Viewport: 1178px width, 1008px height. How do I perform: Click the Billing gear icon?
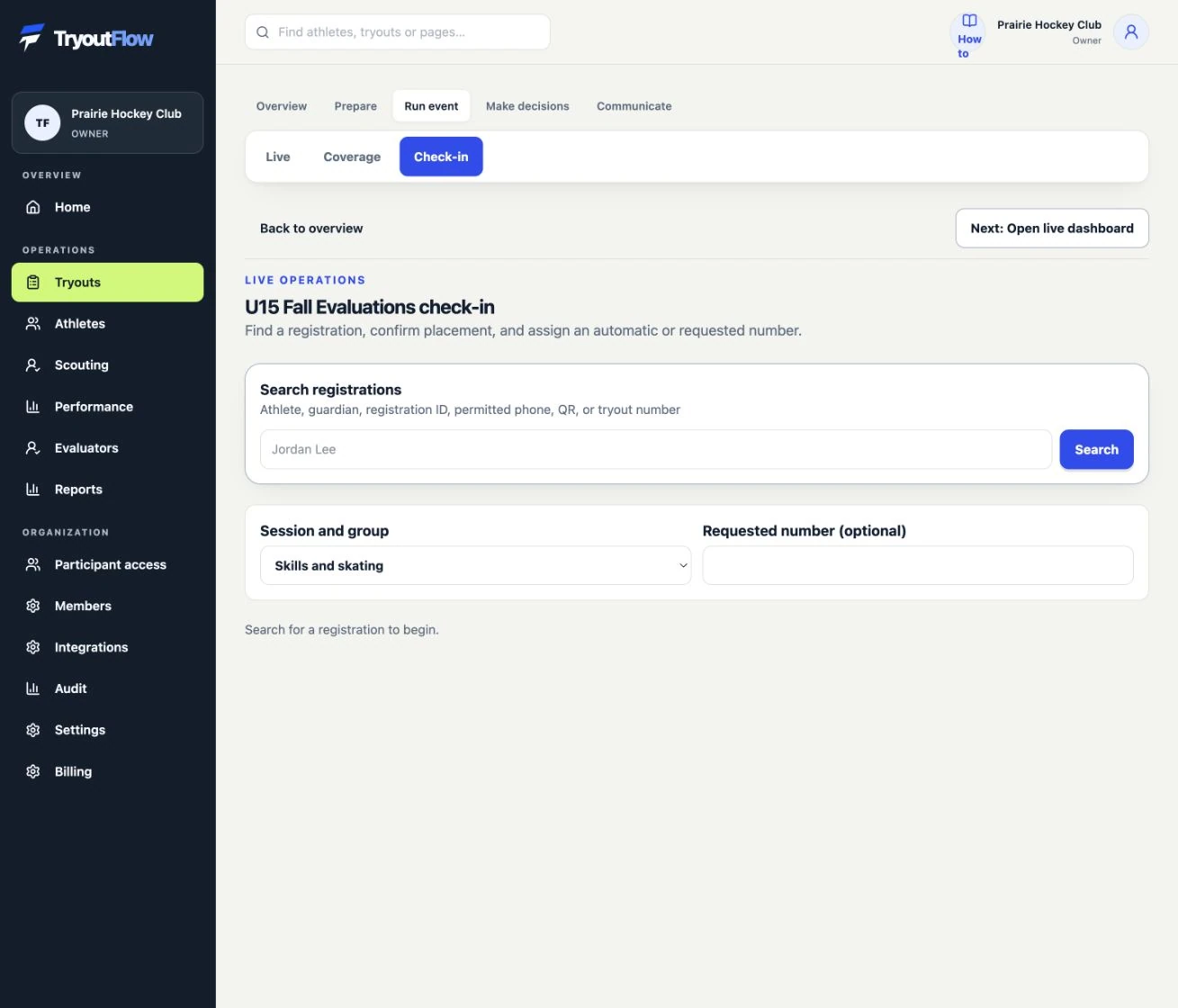pyautogui.click(x=33, y=772)
